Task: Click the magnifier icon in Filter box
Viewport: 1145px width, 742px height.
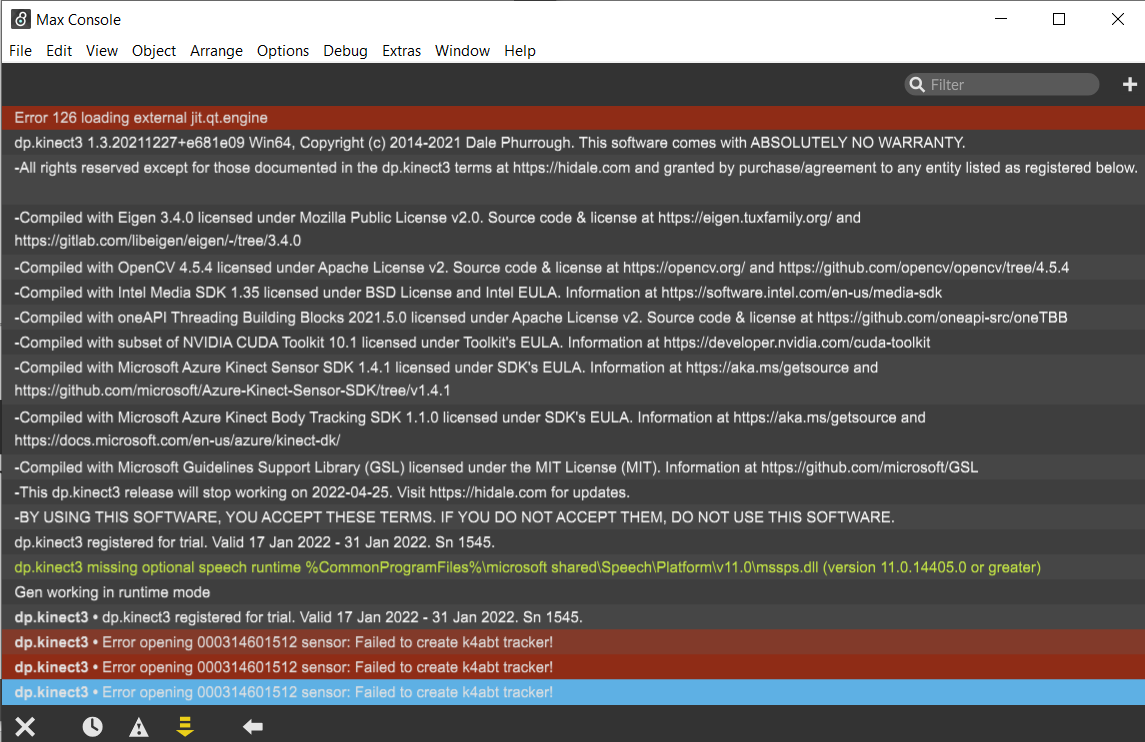Action: 917,85
